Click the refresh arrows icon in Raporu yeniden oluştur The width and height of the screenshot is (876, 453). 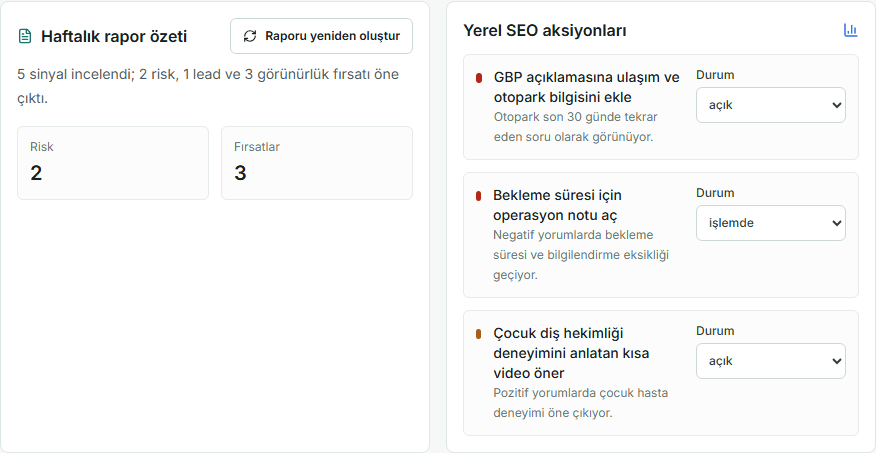pyautogui.click(x=250, y=36)
